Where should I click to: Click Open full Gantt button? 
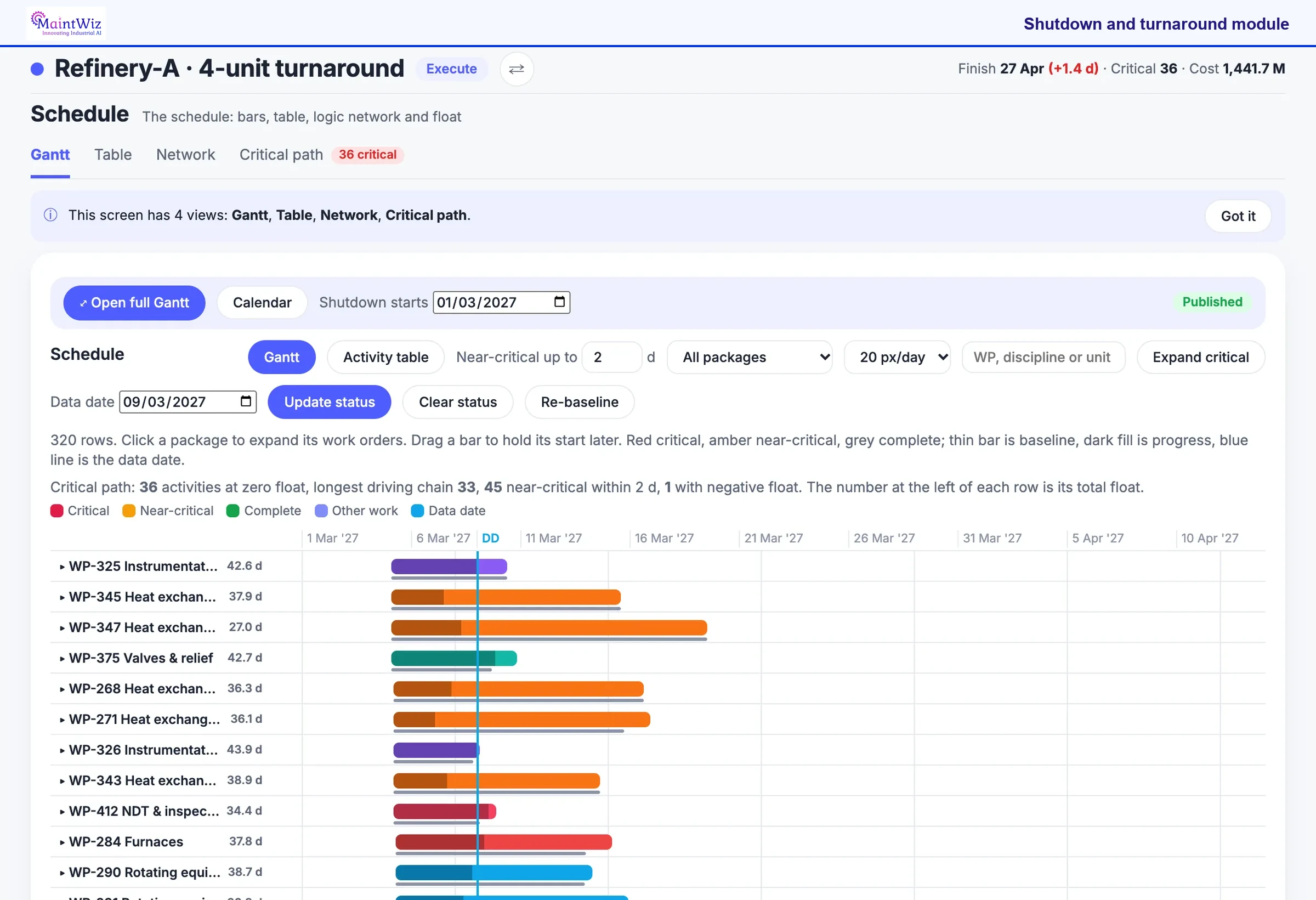point(134,302)
